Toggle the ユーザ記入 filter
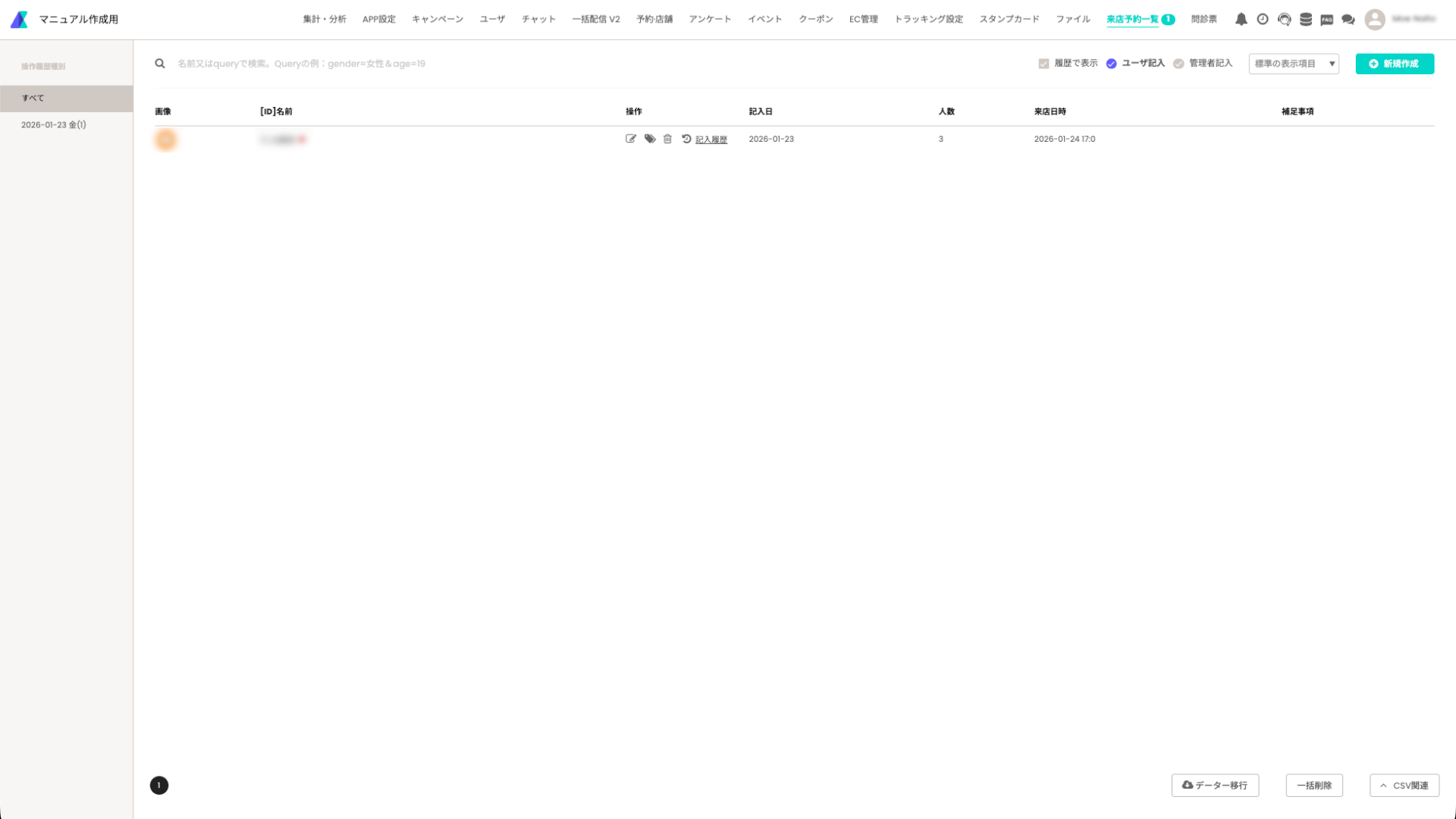The image size is (1456, 819). (1111, 64)
